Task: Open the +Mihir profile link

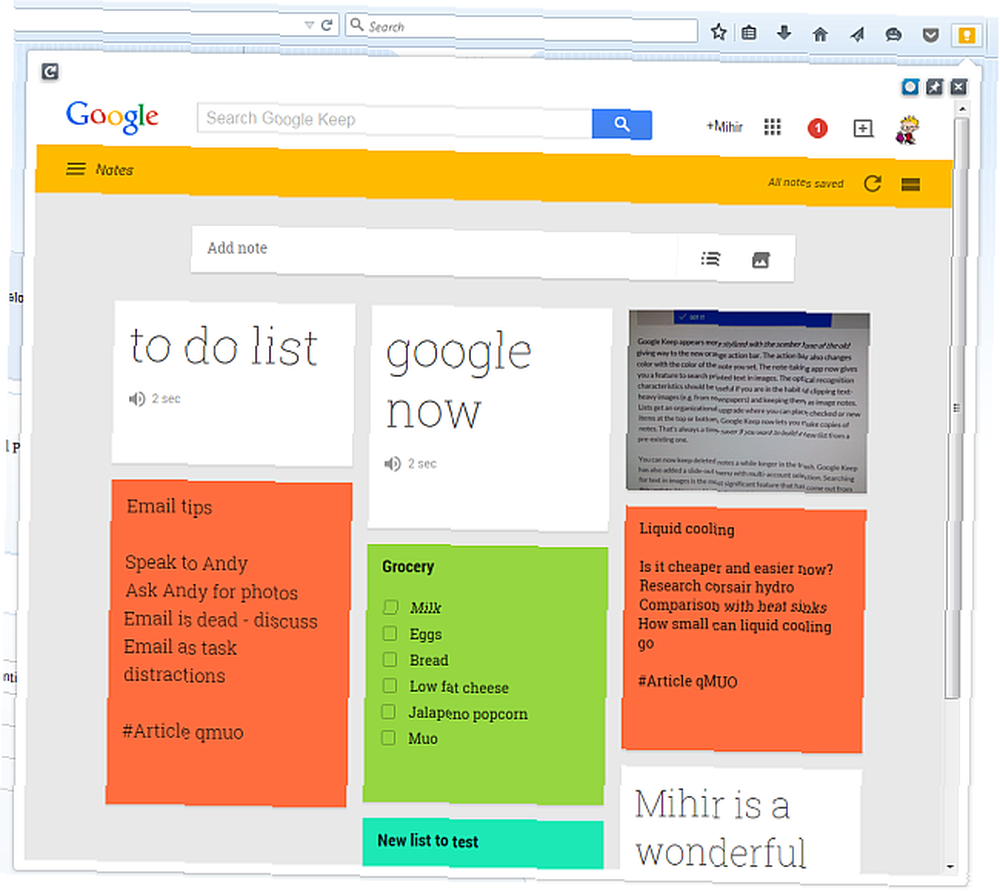Action: [724, 126]
